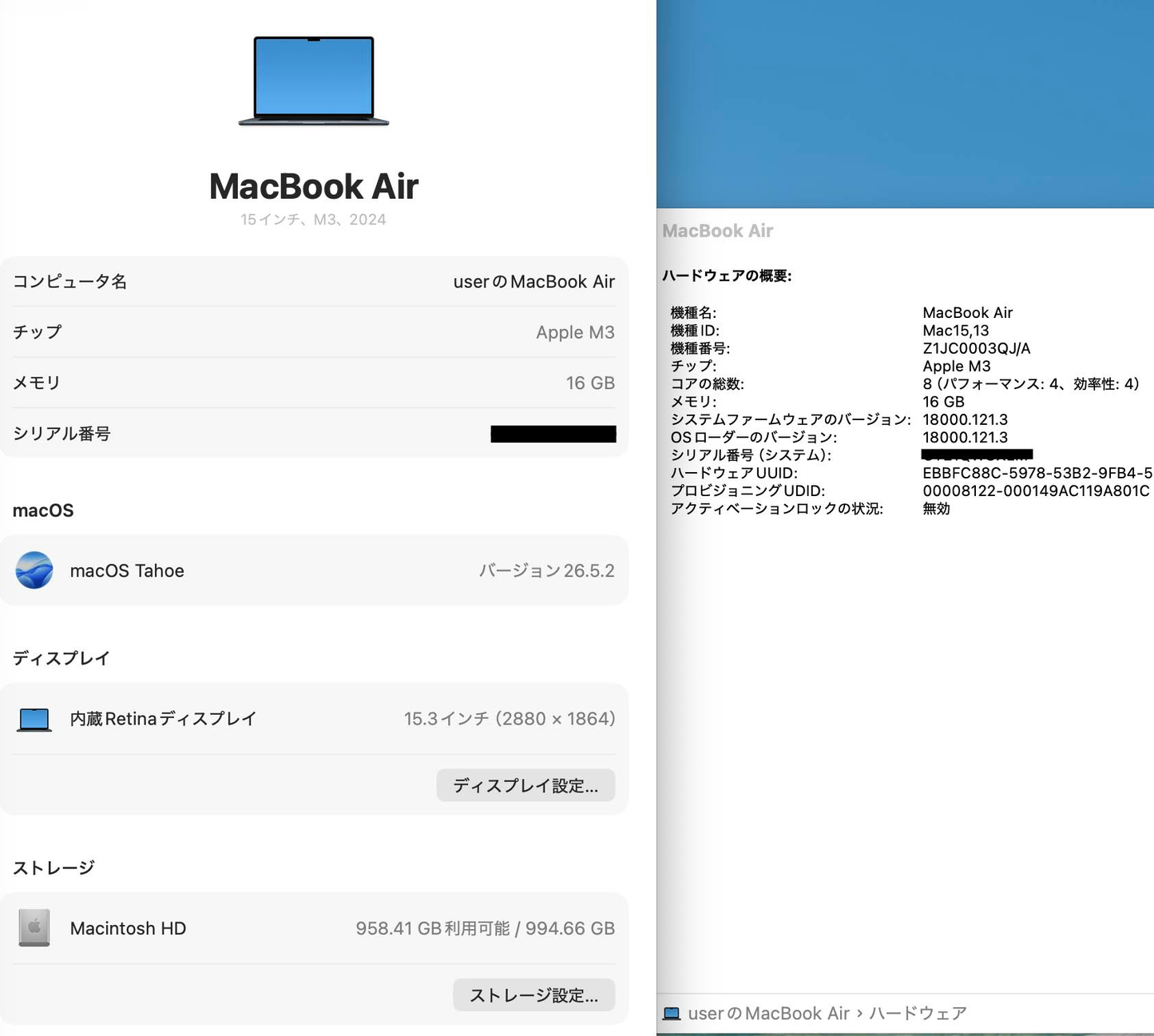Click the macOS section heading
Image resolution: width=1154 pixels, height=1036 pixels.
point(43,510)
